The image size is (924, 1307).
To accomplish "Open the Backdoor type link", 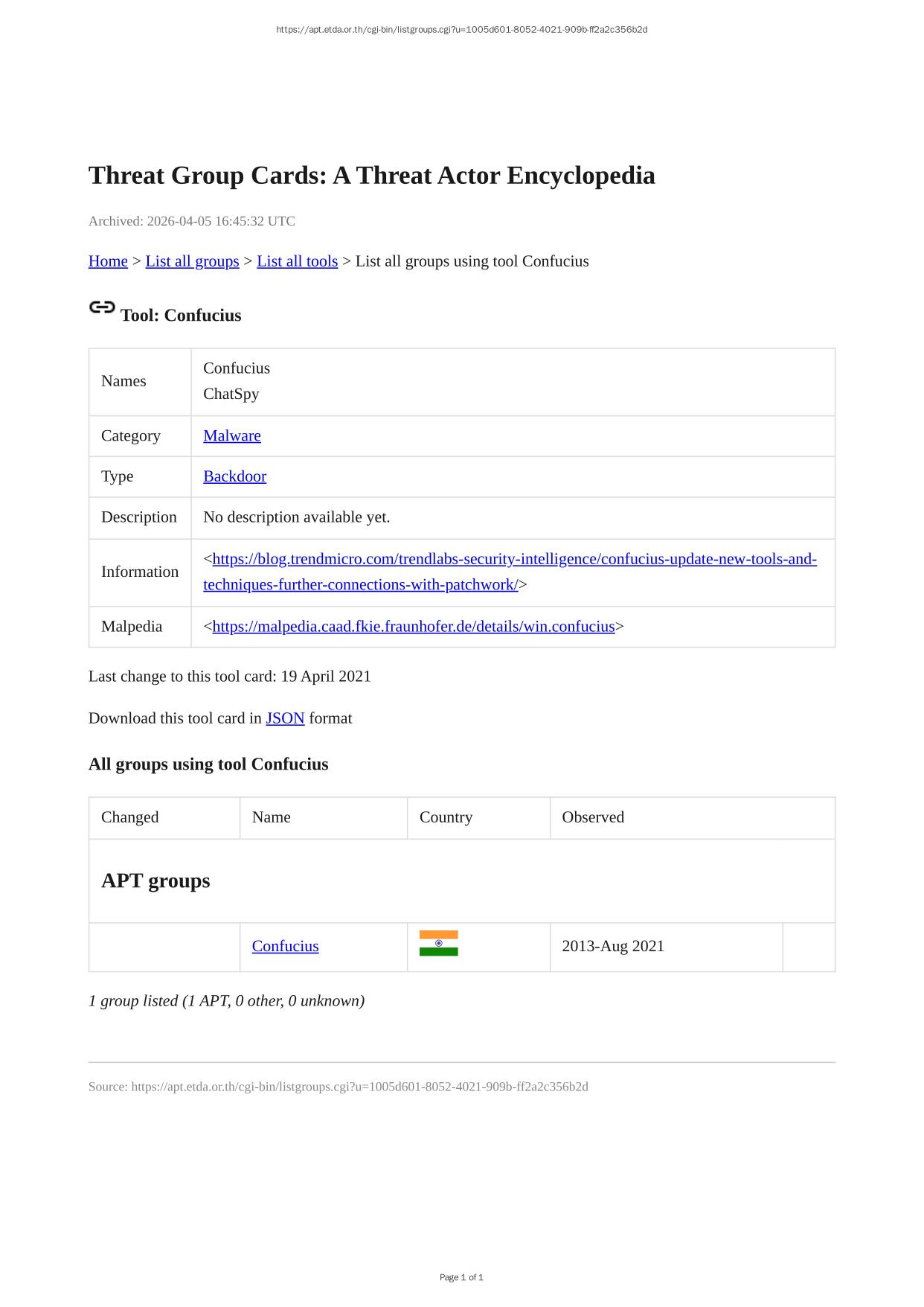I will point(234,476).
